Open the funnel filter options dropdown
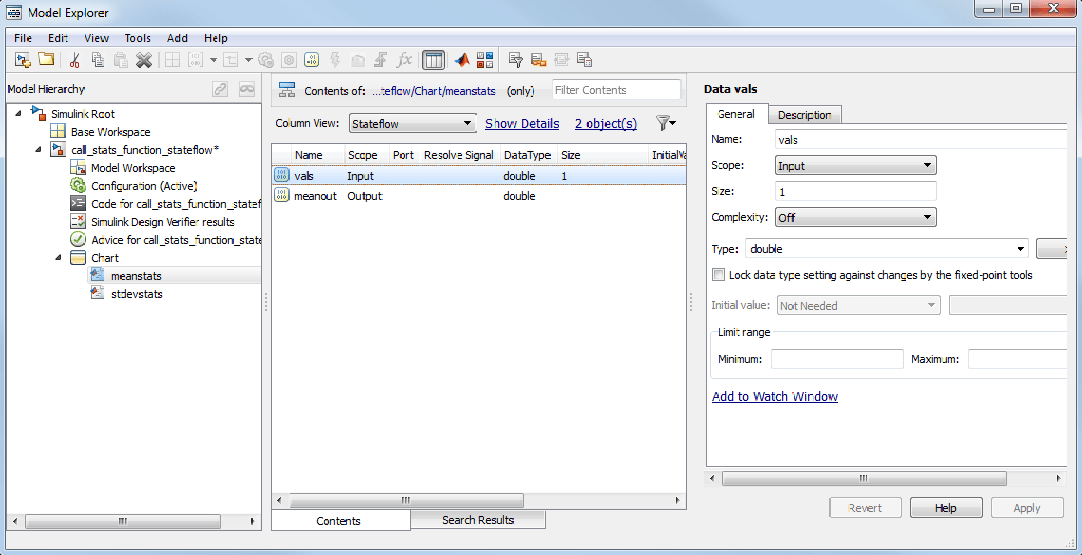Image resolution: width=1082 pixels, height=555 pixels. click(666, 124)
